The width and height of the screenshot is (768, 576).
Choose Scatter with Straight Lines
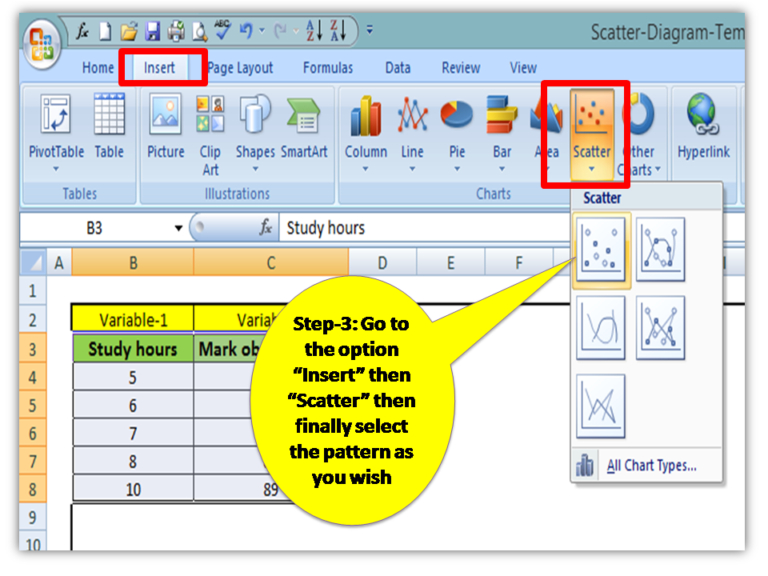point(600,406)
